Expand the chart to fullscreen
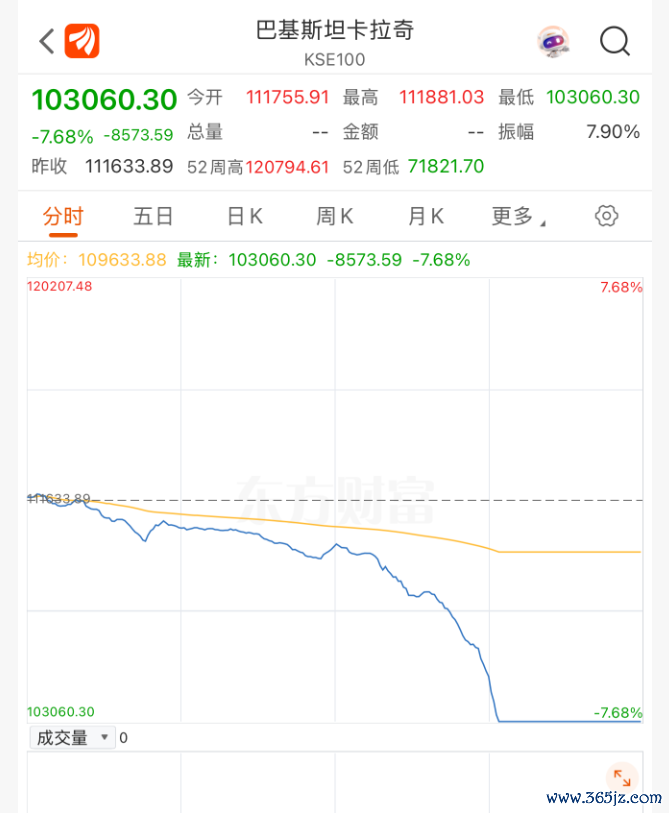This screenshot has height=813, width=669. (622, 777)
